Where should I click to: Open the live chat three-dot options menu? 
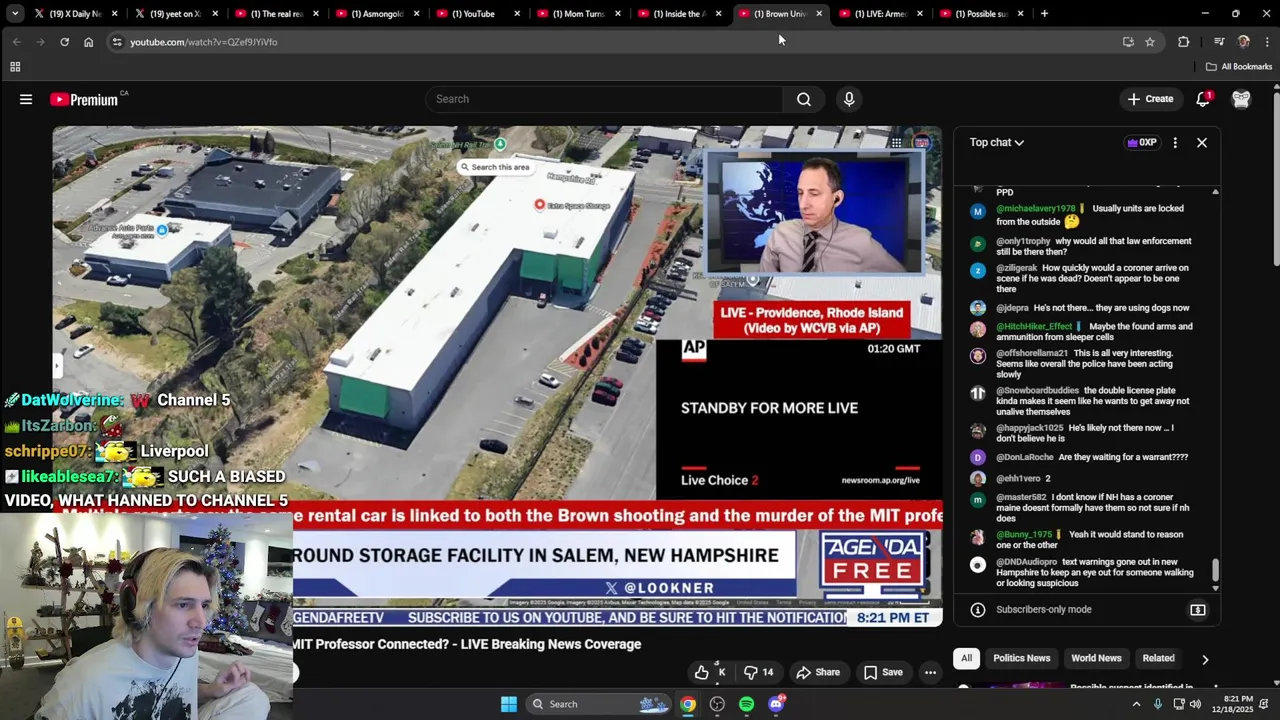click(1175, 143)
